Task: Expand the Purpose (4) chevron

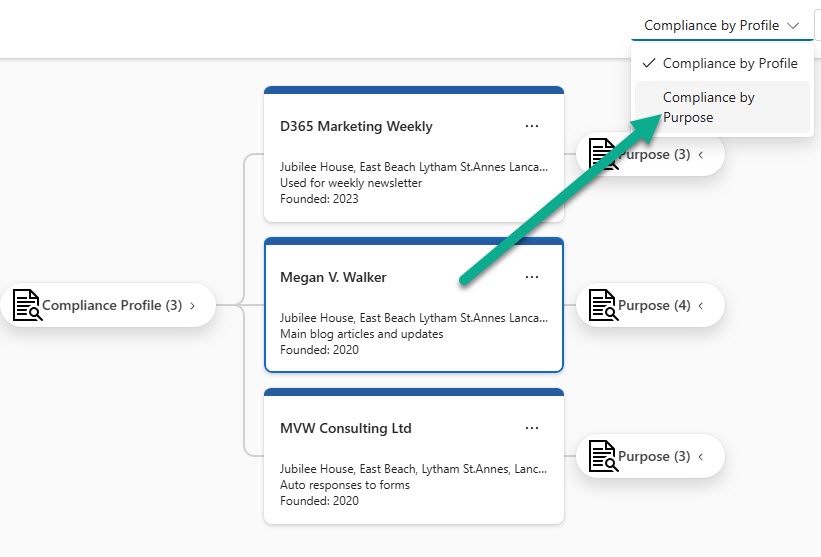Action: click(701, 305)
